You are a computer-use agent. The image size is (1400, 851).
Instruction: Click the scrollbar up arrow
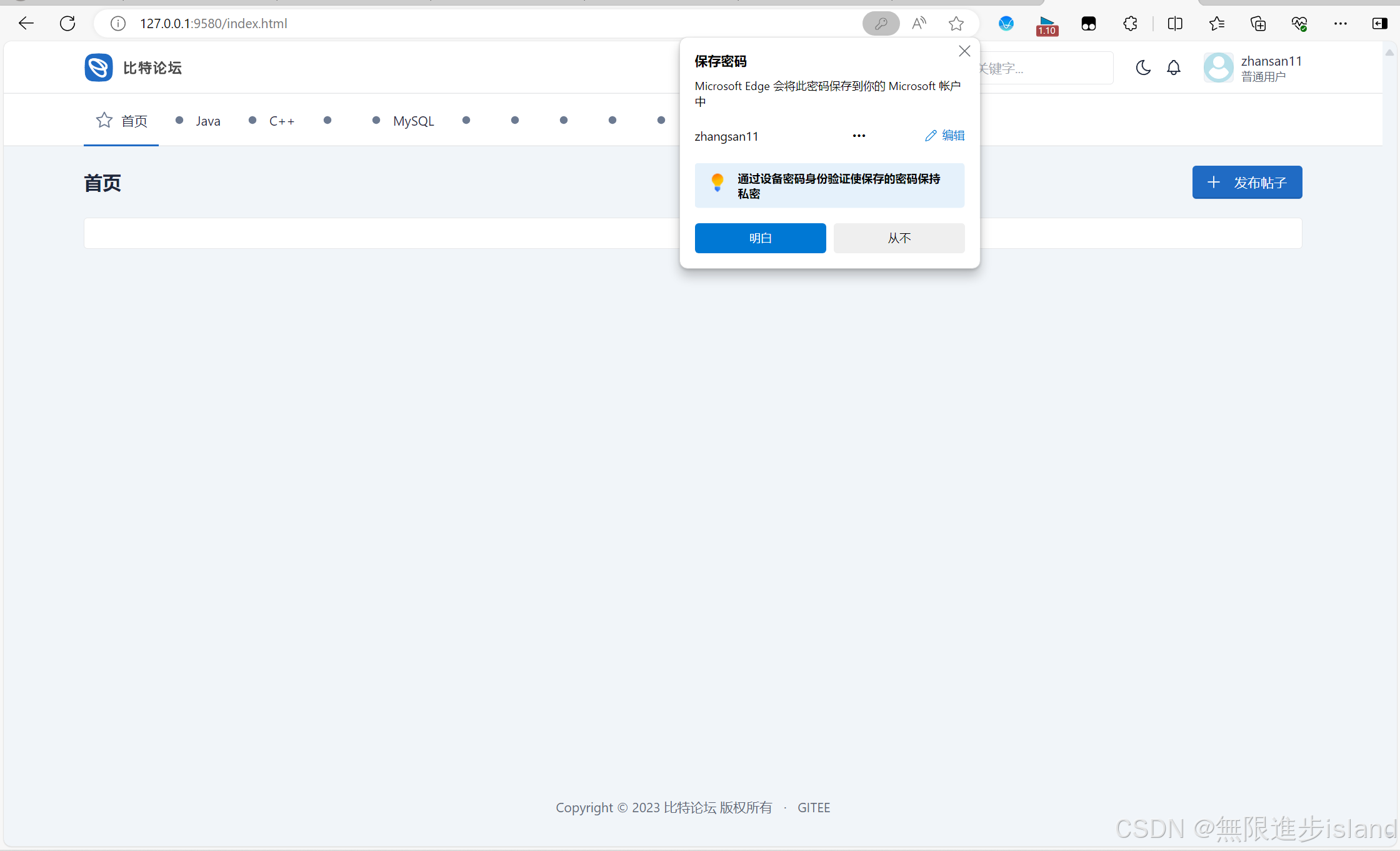point(1389,53)
